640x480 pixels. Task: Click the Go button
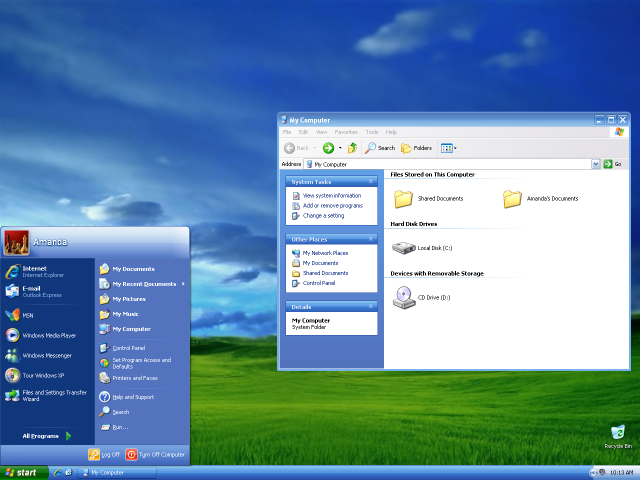613,164
